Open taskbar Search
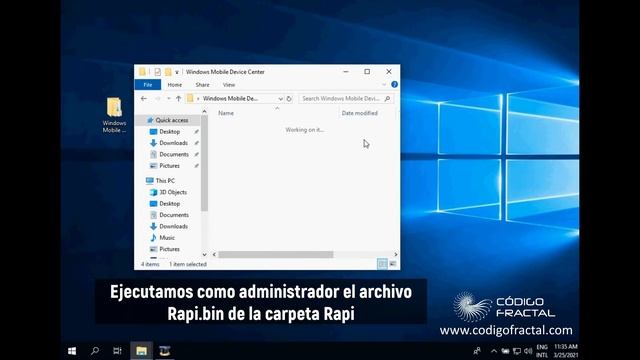640x360 pixels. (x=95, y=351)
